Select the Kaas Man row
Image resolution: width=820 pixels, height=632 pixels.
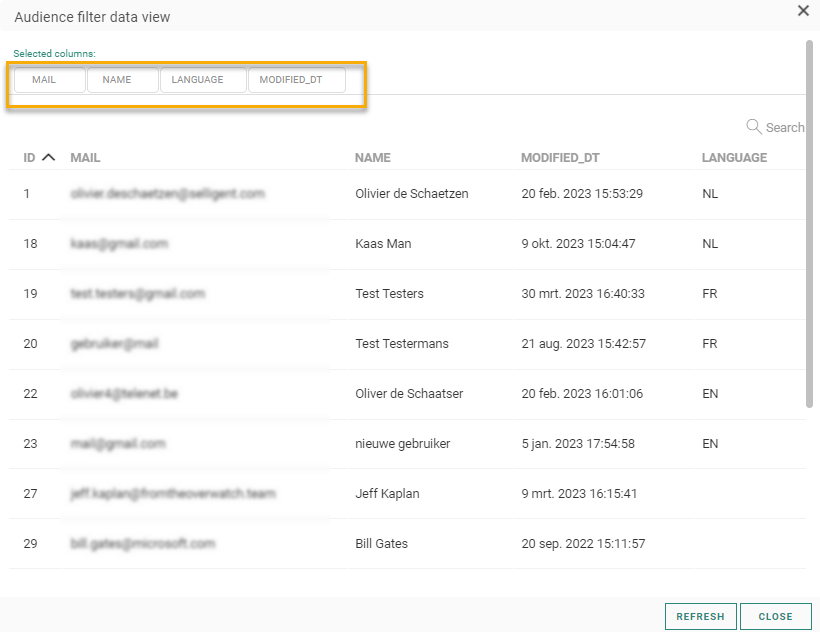point(383,244)
